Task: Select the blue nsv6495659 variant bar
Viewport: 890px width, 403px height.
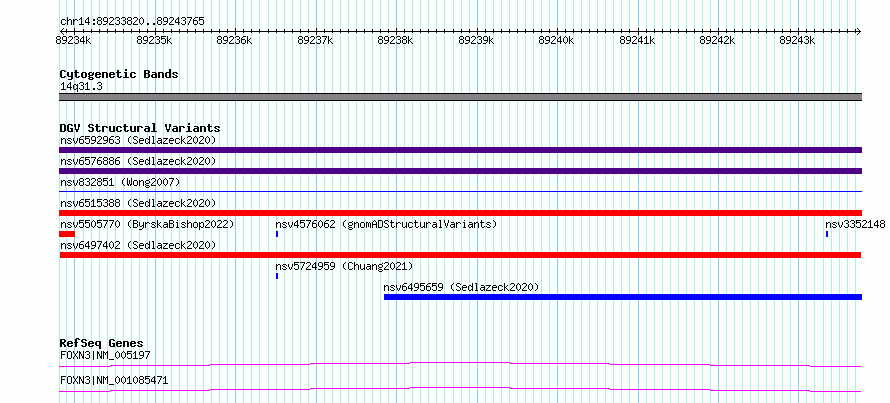Action: 623,297
